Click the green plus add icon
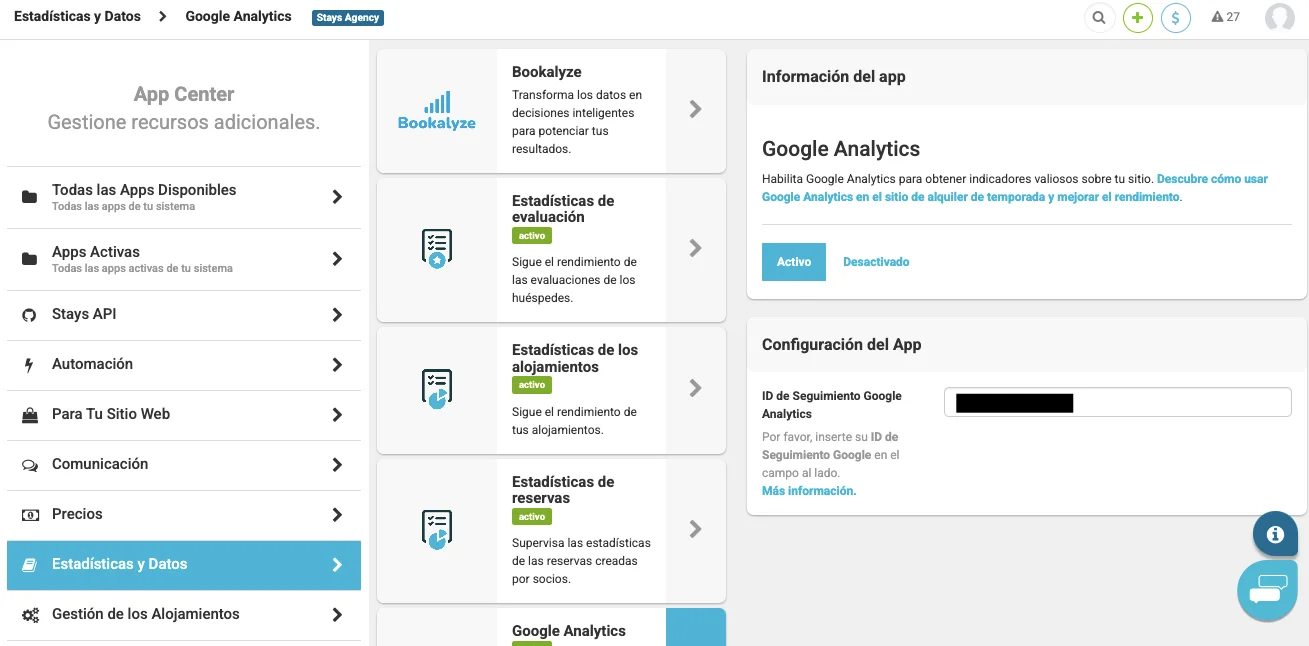Screen dimensions: 1309x646 (1138, 17)
